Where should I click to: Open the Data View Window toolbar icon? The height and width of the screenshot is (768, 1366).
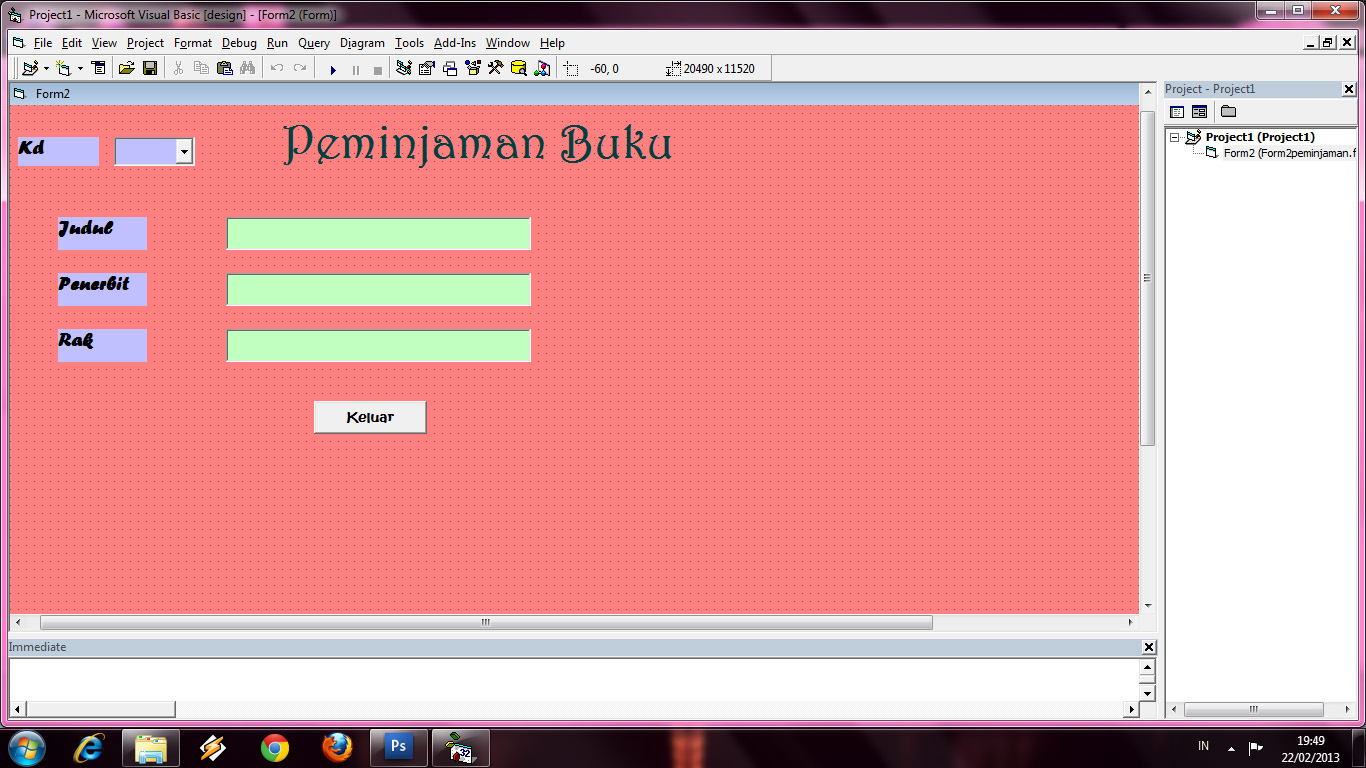(x=520, y=68)
